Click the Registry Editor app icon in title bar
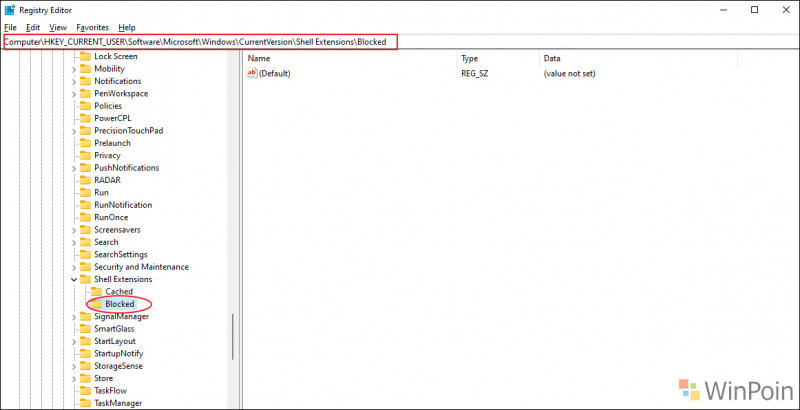Screen dimensions: 800x410 [x=10, y=9]
